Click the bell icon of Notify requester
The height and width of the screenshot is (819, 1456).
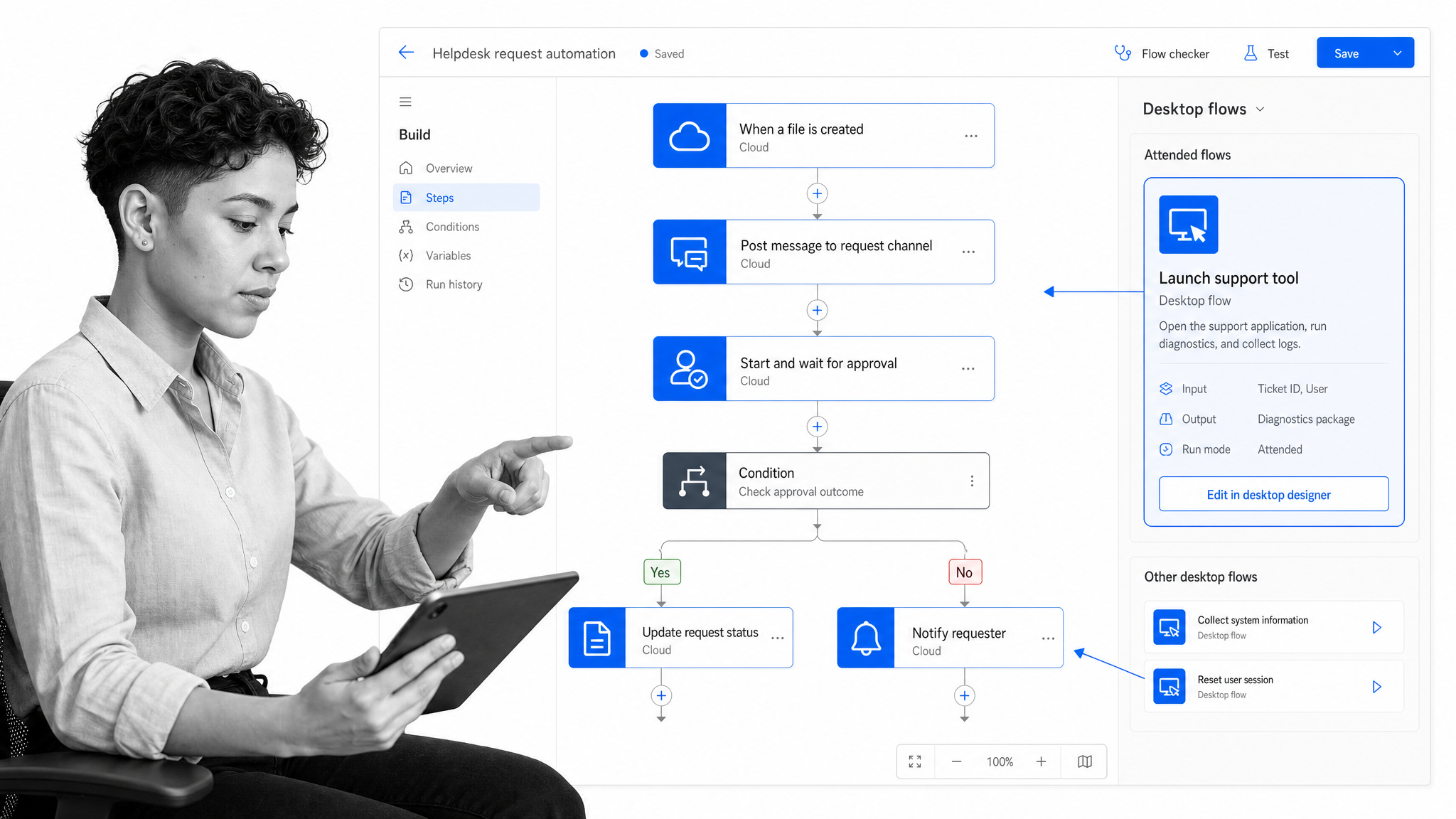point(866,638)
